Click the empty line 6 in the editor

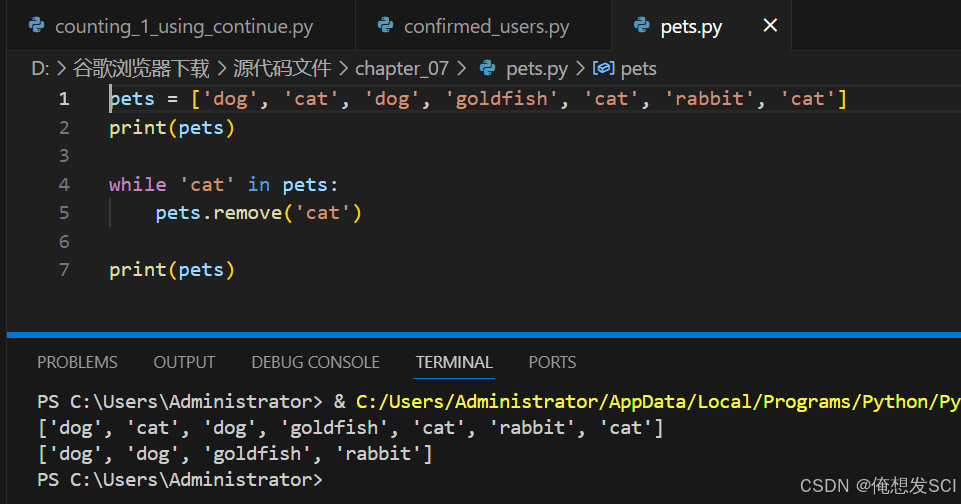coord(533,242)
